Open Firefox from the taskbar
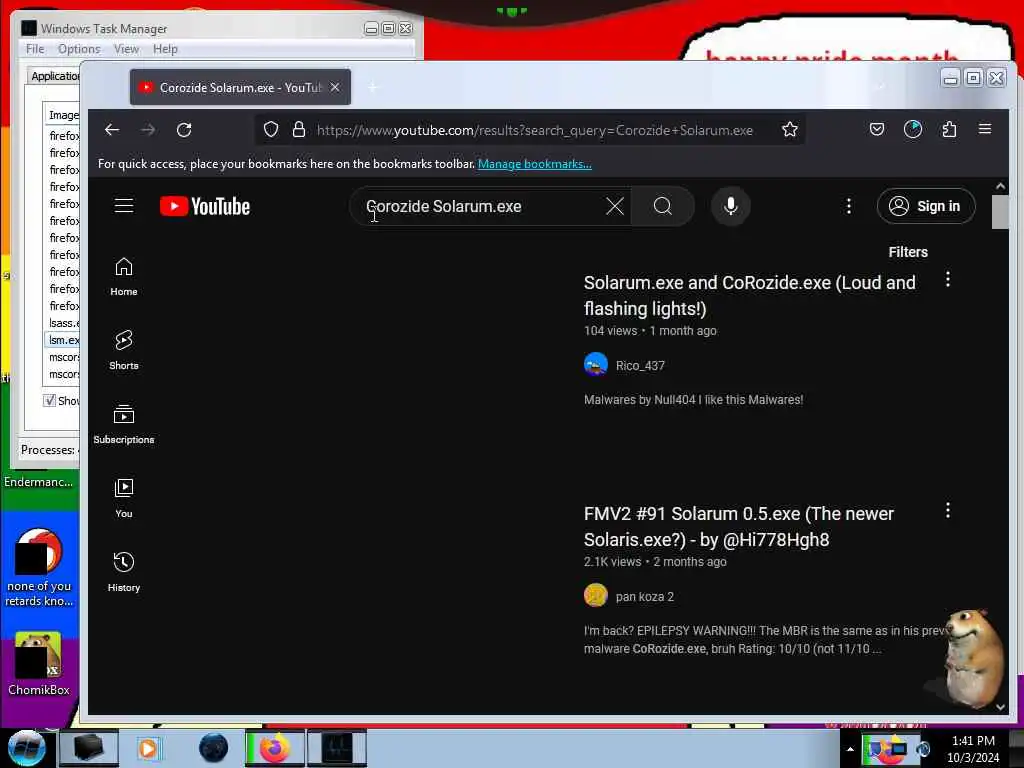This screenshot has width=1024, height=768. click(x=274, y=748)
